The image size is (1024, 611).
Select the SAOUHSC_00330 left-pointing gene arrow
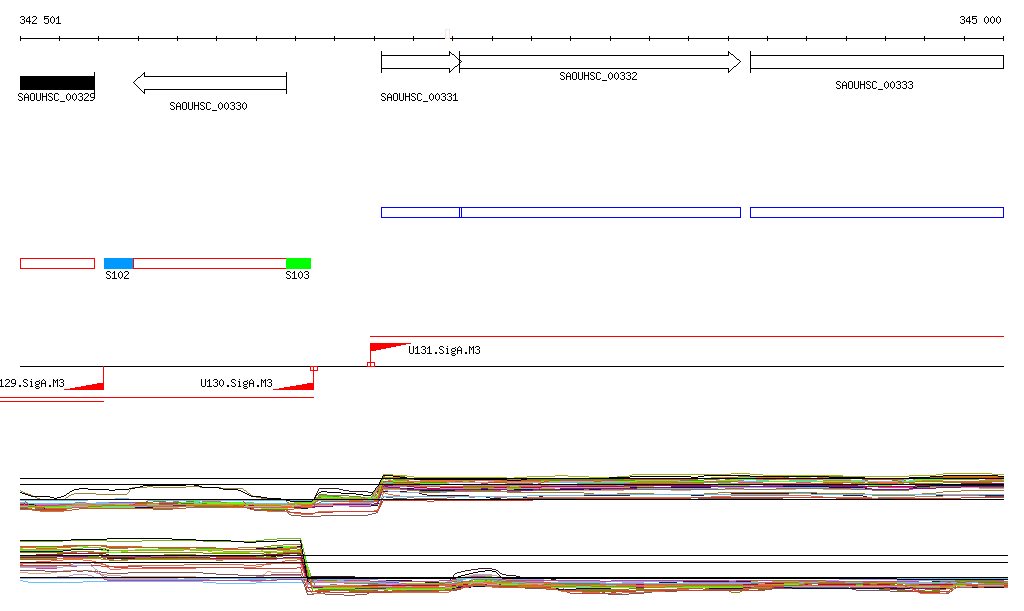point(210,82)
